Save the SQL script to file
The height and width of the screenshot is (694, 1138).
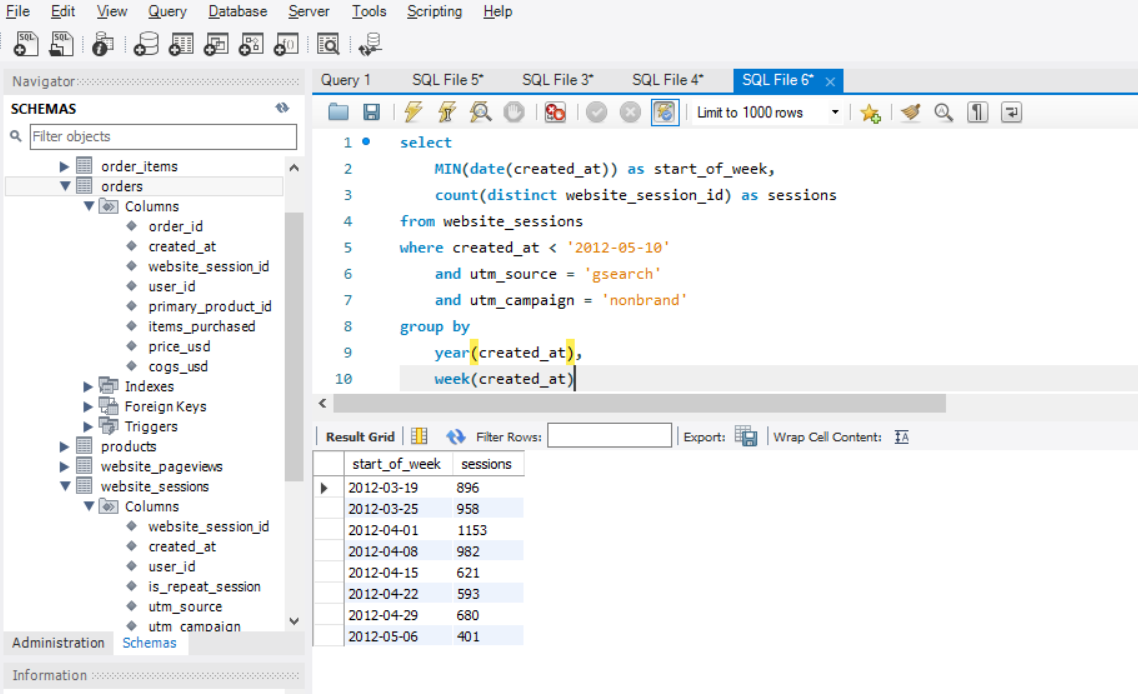372,113
